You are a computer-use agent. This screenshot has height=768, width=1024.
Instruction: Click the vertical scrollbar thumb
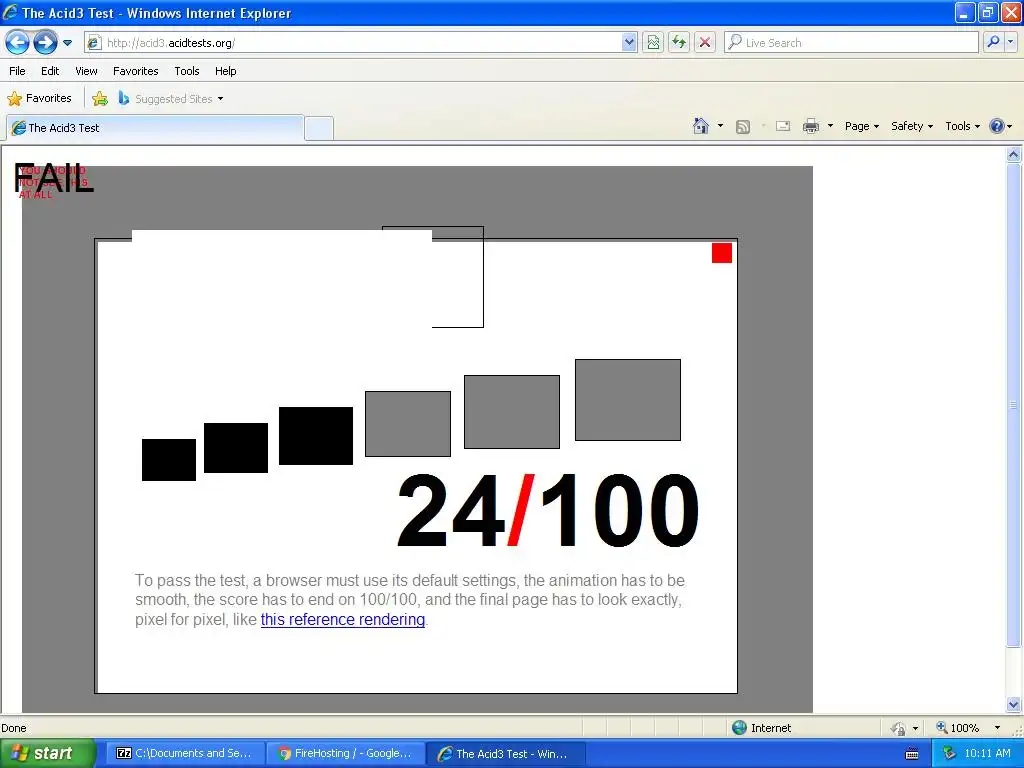pos(1014,405)
